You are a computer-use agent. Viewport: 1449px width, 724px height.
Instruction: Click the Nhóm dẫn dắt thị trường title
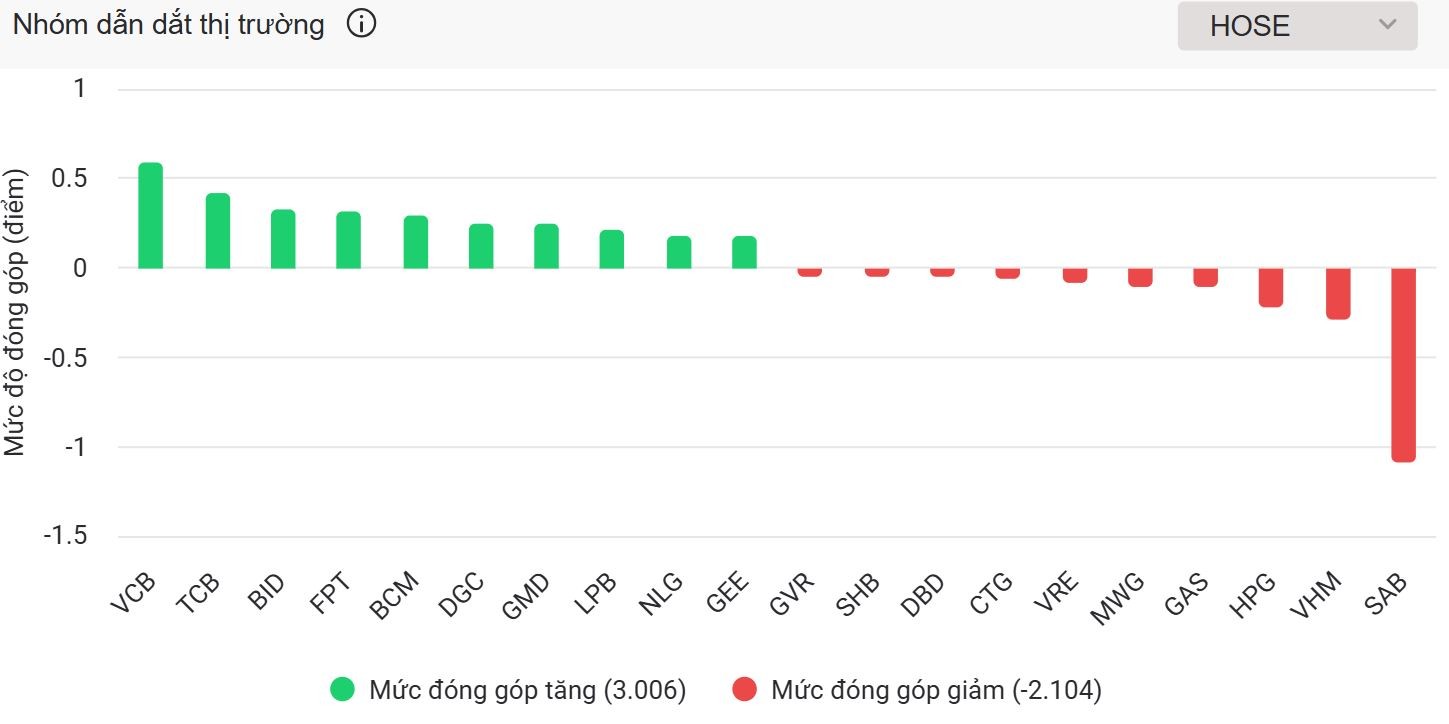(x=168, y=25)
